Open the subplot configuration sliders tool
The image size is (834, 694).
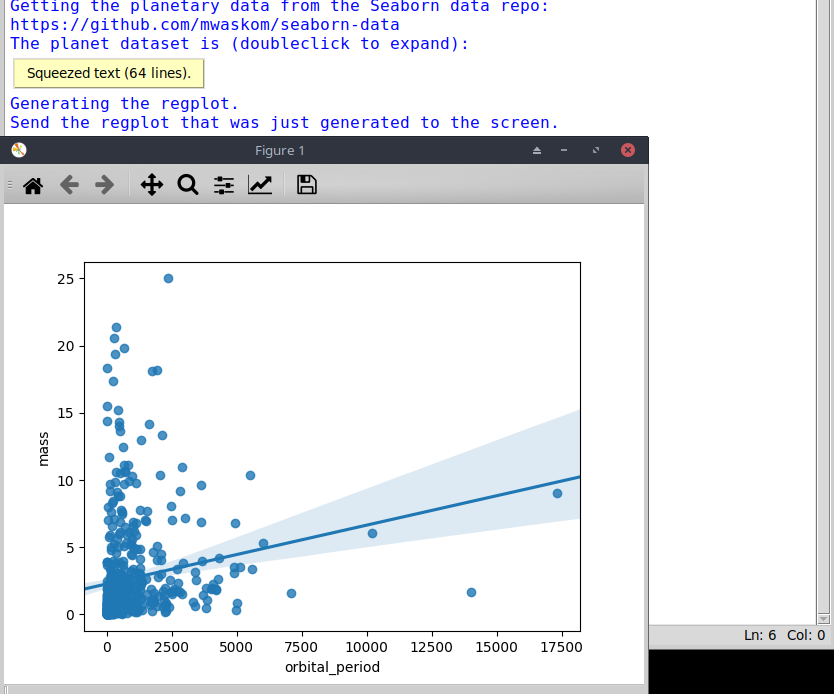223,185
